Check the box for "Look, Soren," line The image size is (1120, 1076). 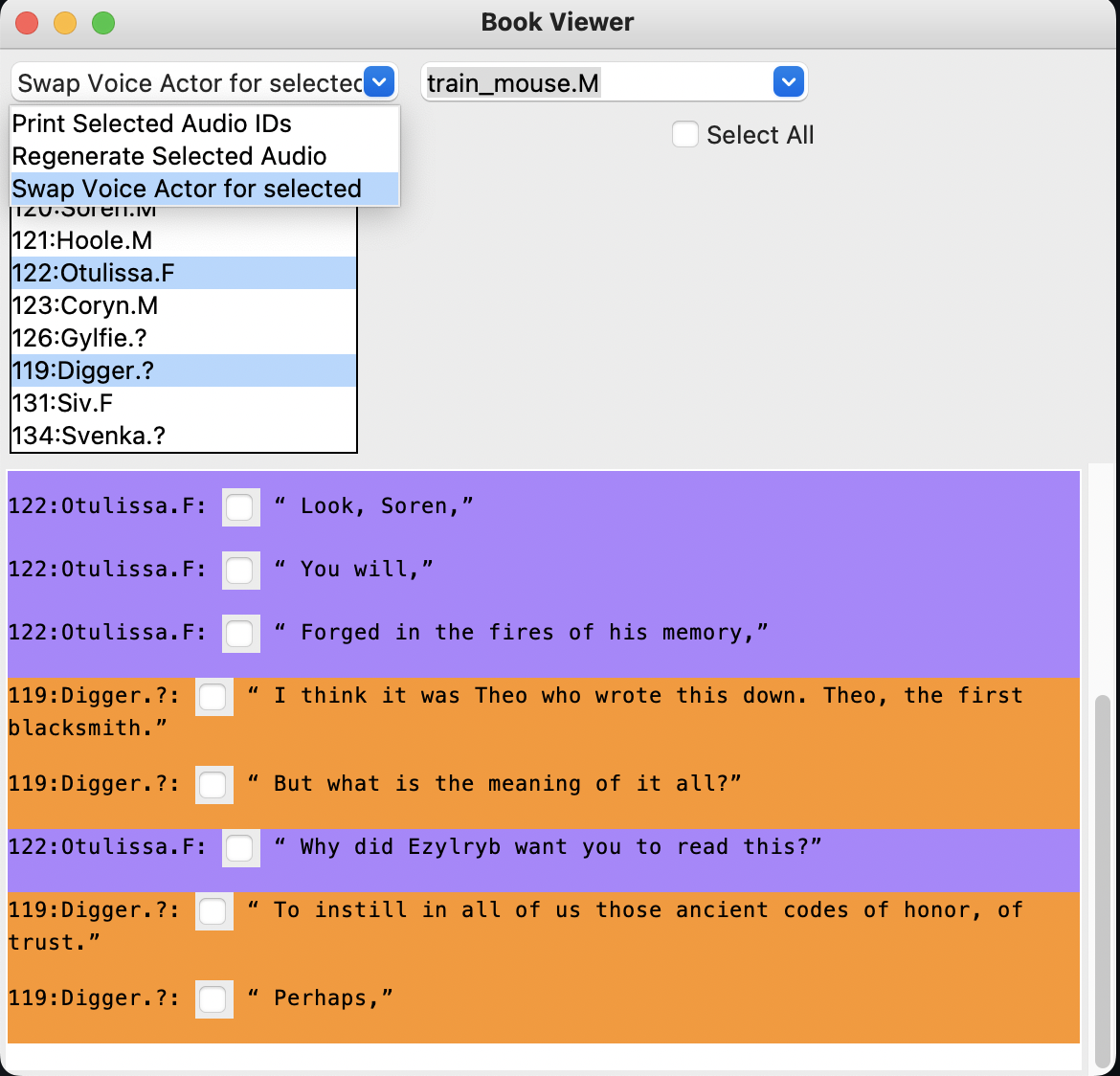pos(240,506)
